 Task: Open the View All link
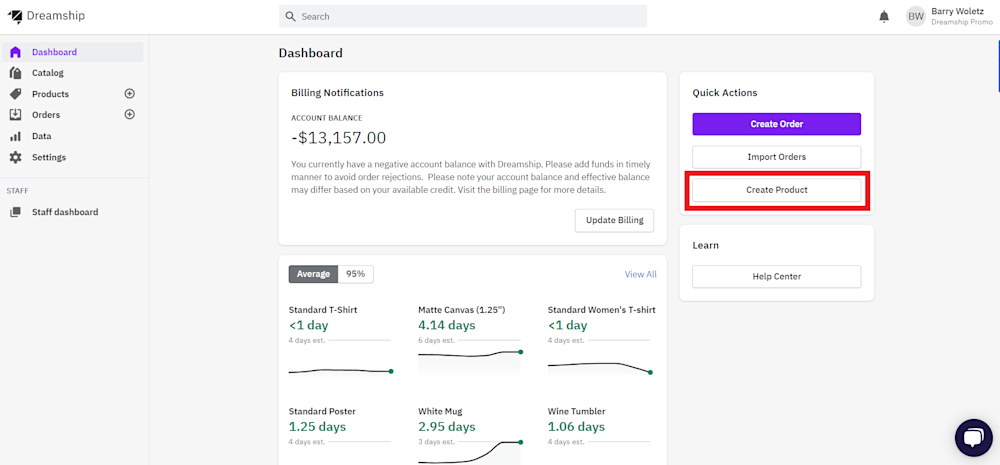tap(640, 274)
